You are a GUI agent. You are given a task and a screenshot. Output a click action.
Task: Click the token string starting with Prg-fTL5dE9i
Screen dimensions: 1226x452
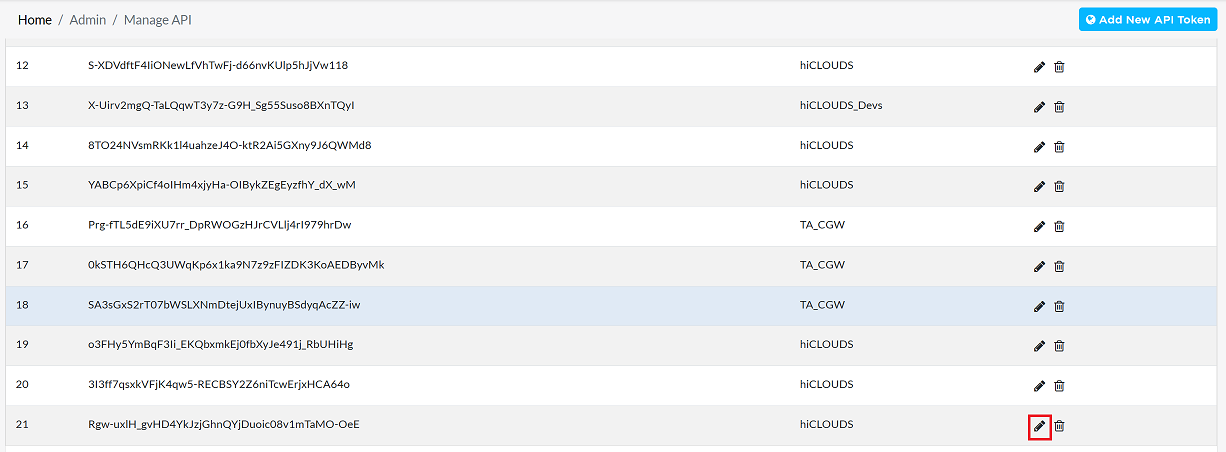coord(220,225)
